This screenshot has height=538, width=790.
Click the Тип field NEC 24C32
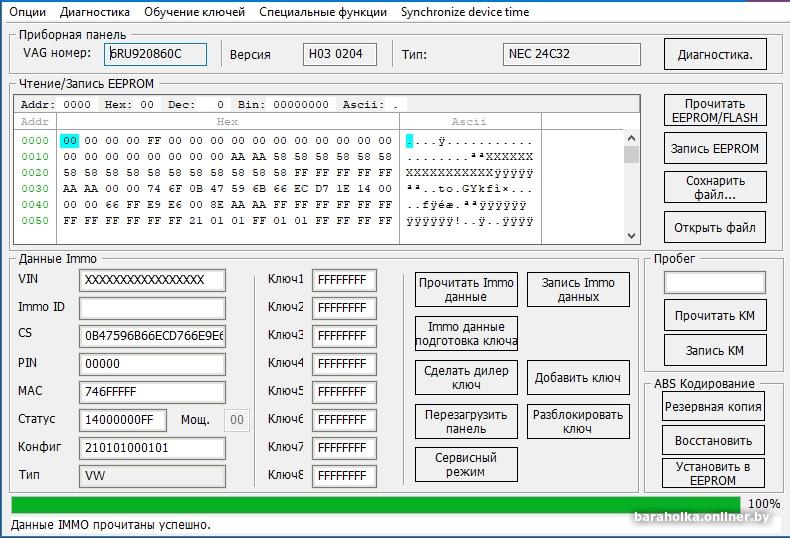click(x=572, y=54)
